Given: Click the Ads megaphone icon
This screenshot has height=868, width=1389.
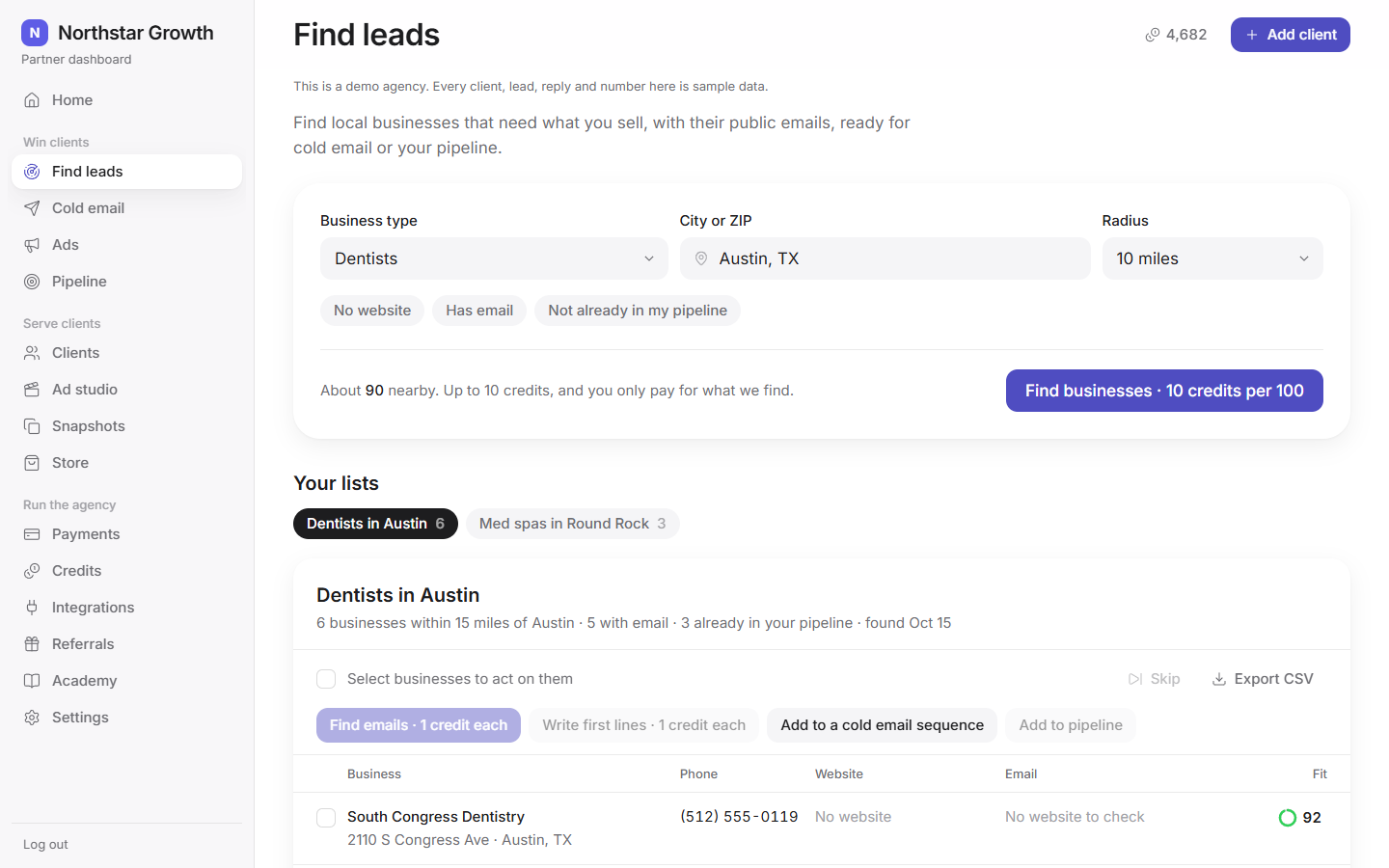Looking at the screenshot, I should coord(32,245).
